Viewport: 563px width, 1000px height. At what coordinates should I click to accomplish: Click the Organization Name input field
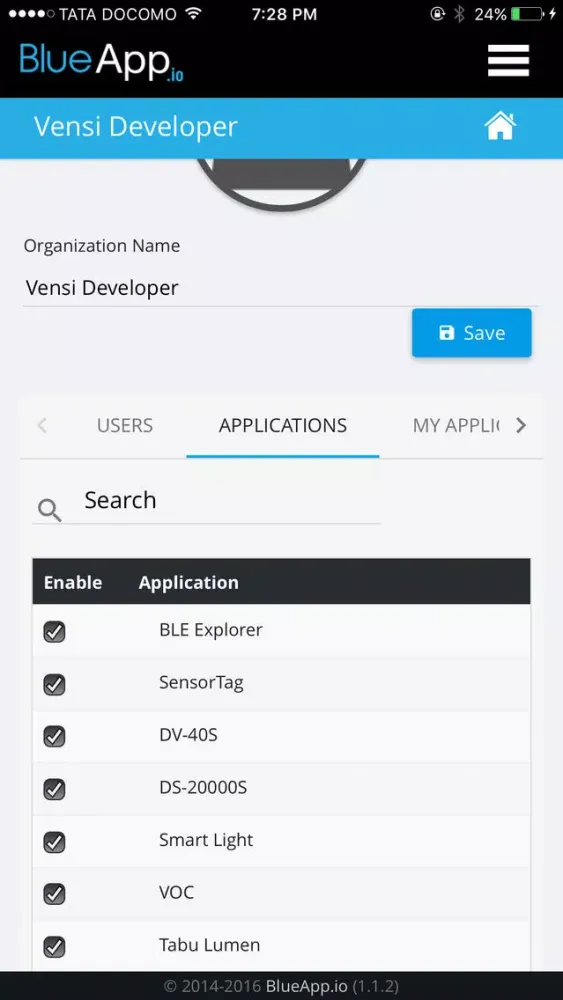(281, 288)
